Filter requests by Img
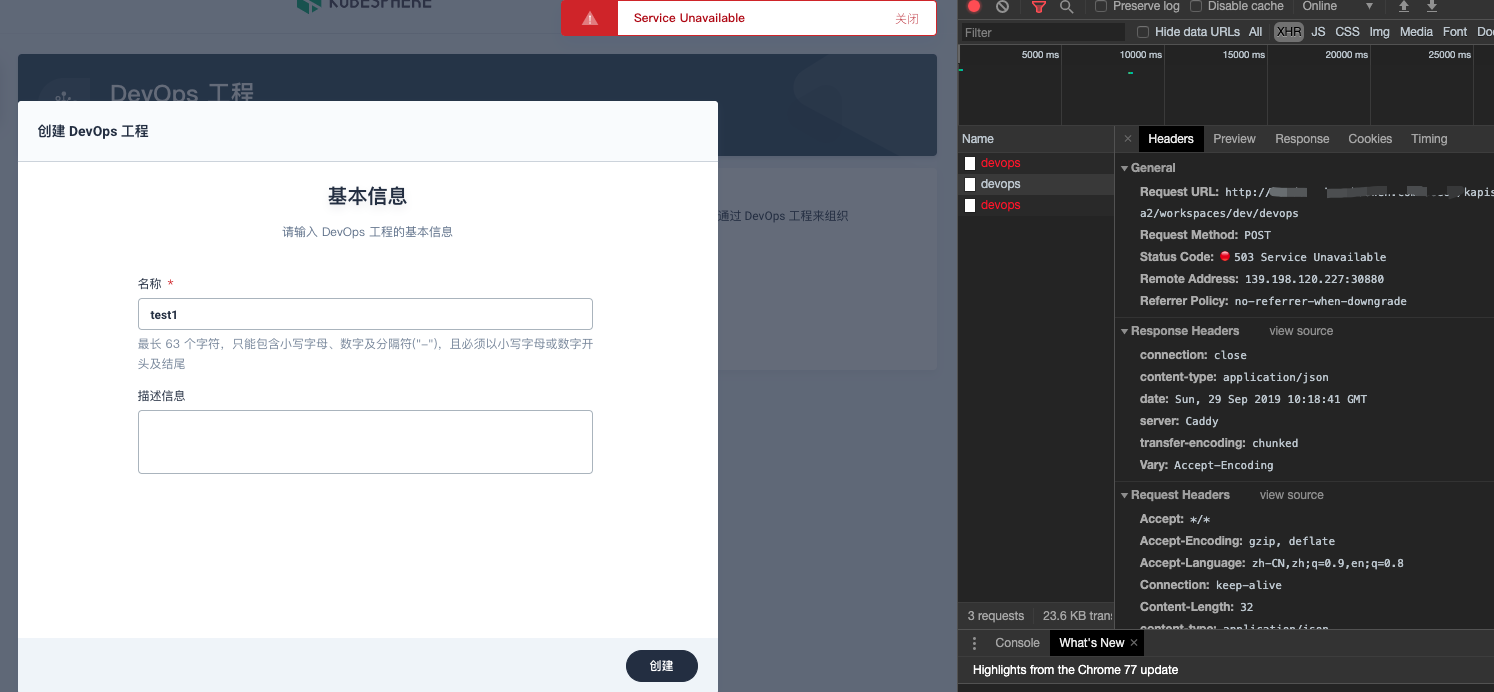Screen dimensions: 1494x692 1379,32
